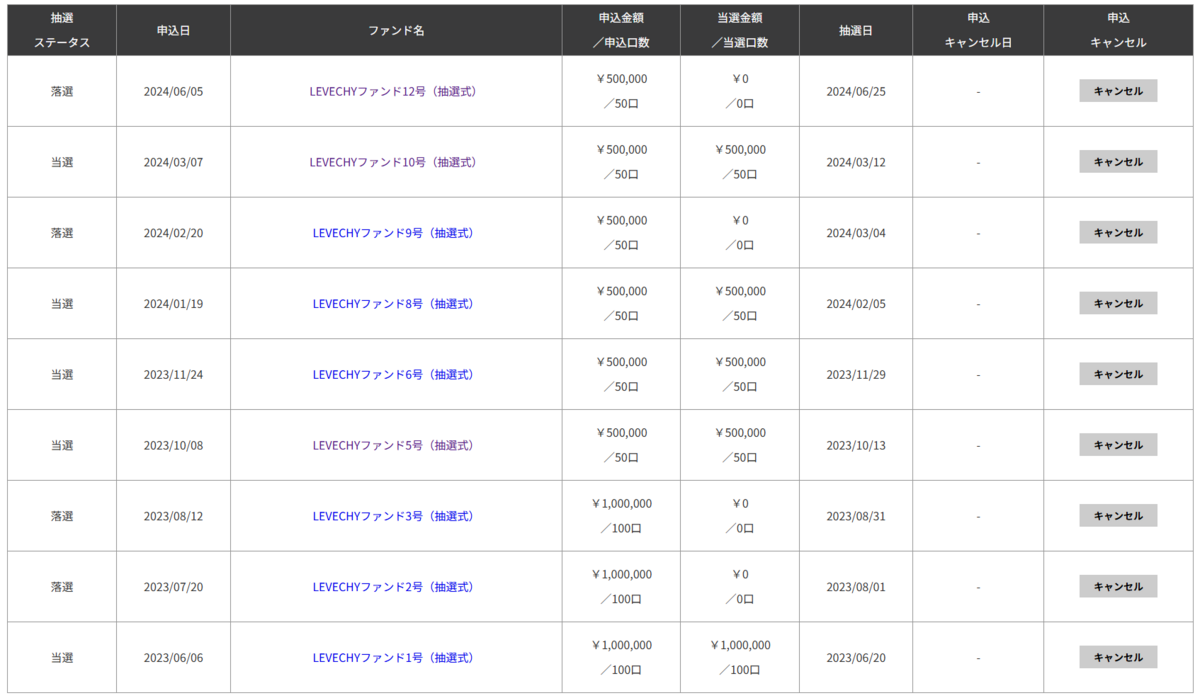Open LEVECHYファンド9号（抽選式） link
The image size is (1200, 698).
click(392, 233)
